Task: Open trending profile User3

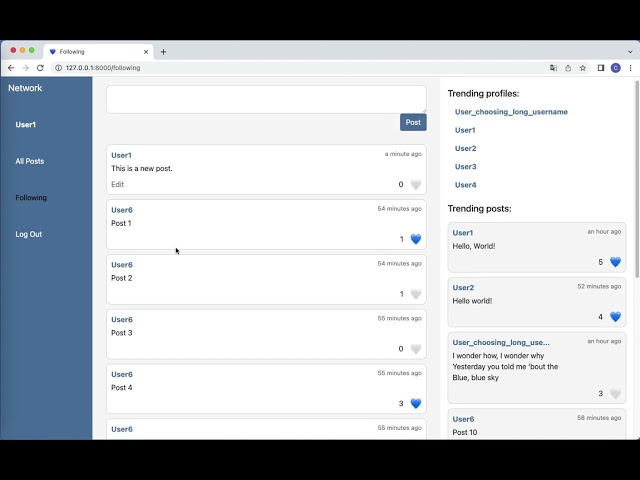Action: (466, 167)
